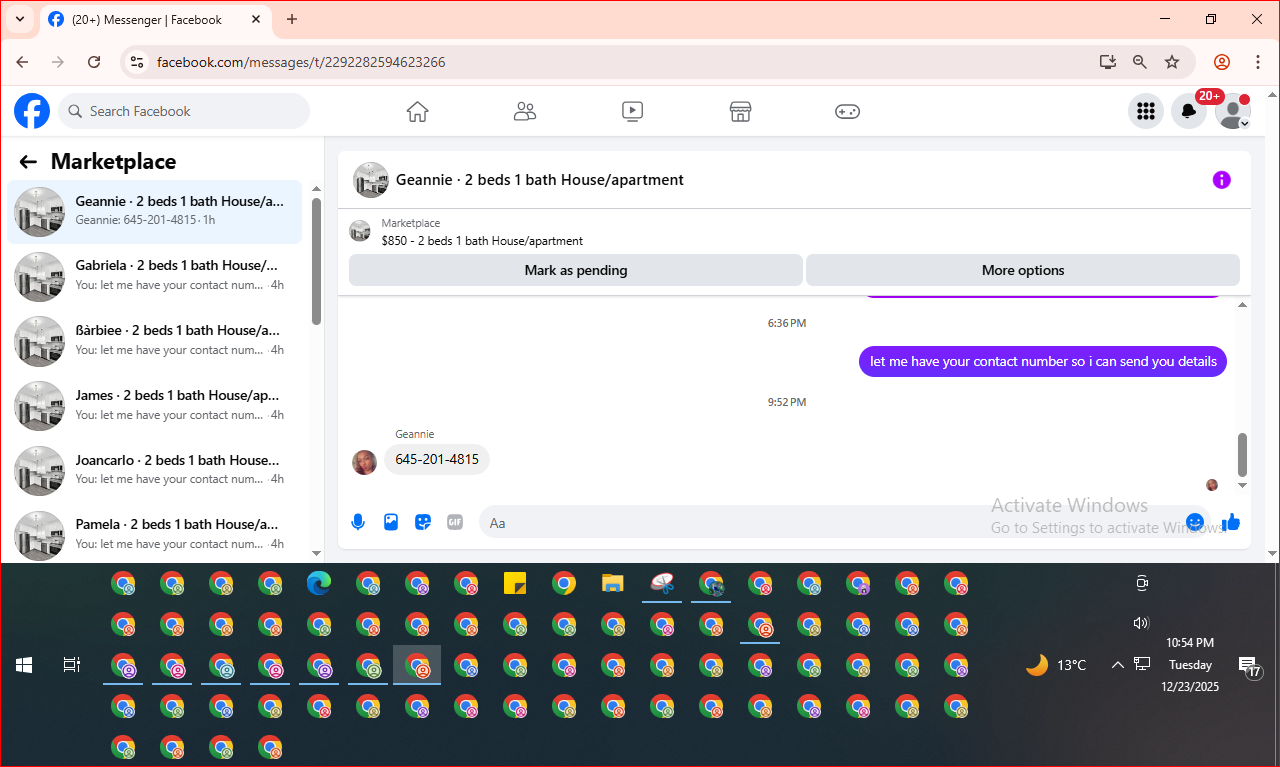This screenshot has width=1280, height=767.
Task: Open the conversation information icon
Action: click(x=1221, y=180)
